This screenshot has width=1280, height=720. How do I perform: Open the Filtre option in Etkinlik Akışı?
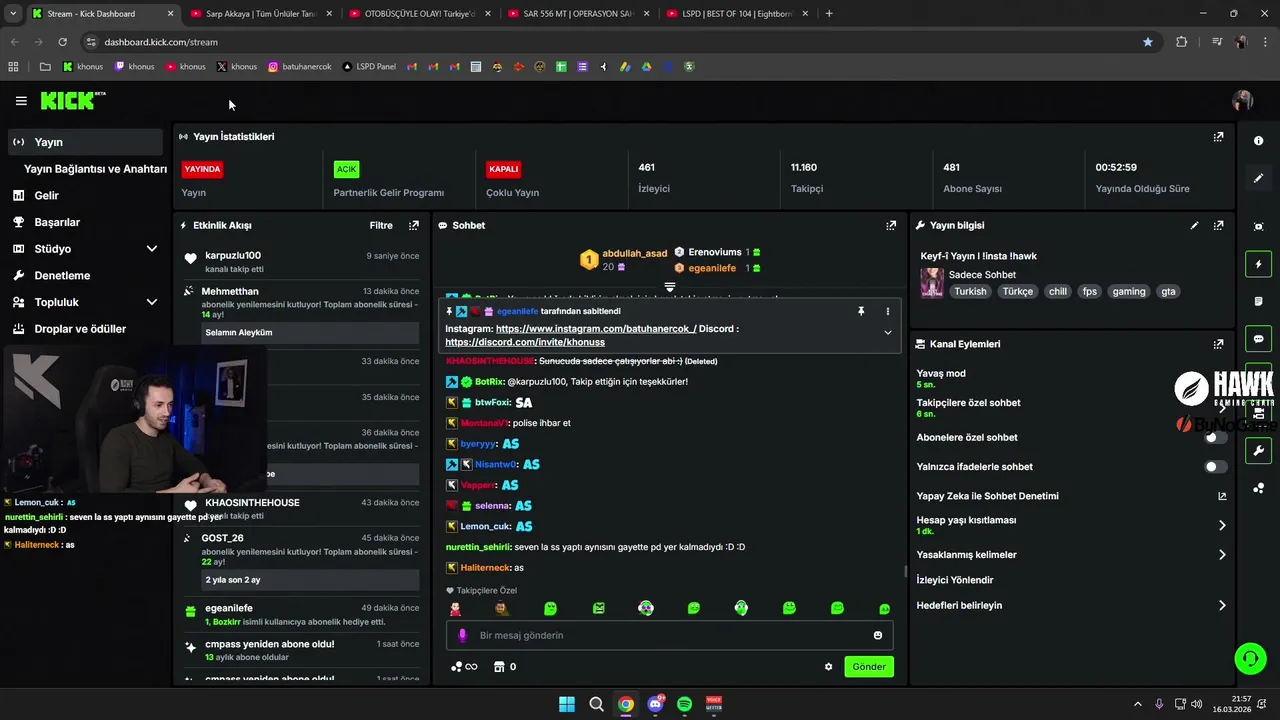tap(381, 226)
